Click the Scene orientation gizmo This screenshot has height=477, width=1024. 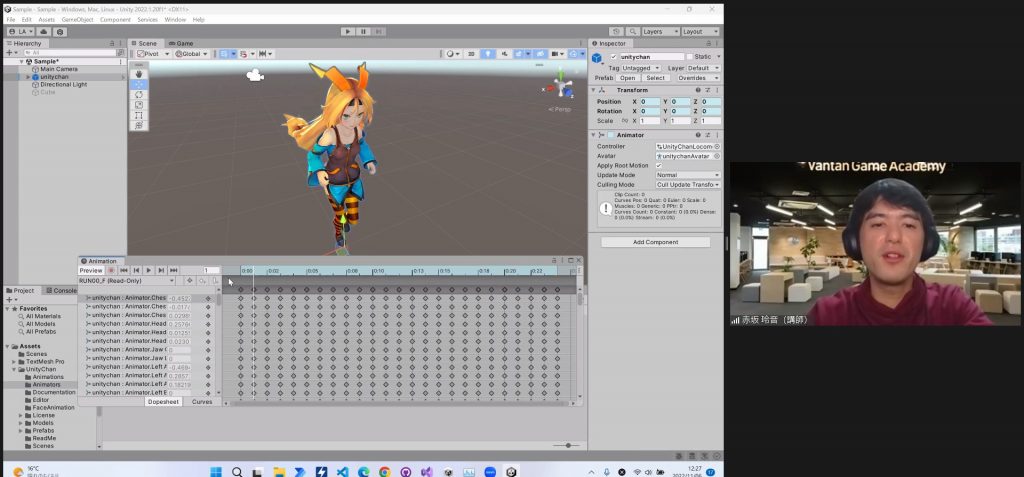pyautogui.click(x=562, y=84)
